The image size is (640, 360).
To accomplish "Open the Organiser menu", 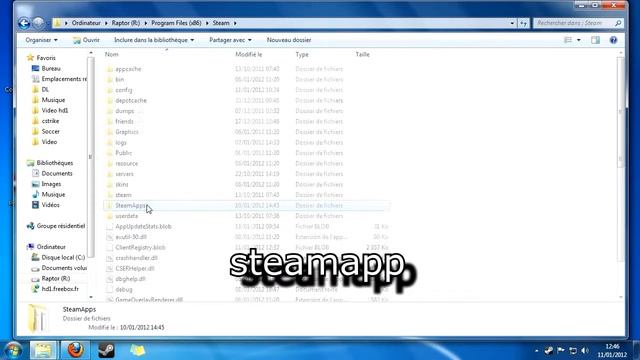I will tap(41, 40).
